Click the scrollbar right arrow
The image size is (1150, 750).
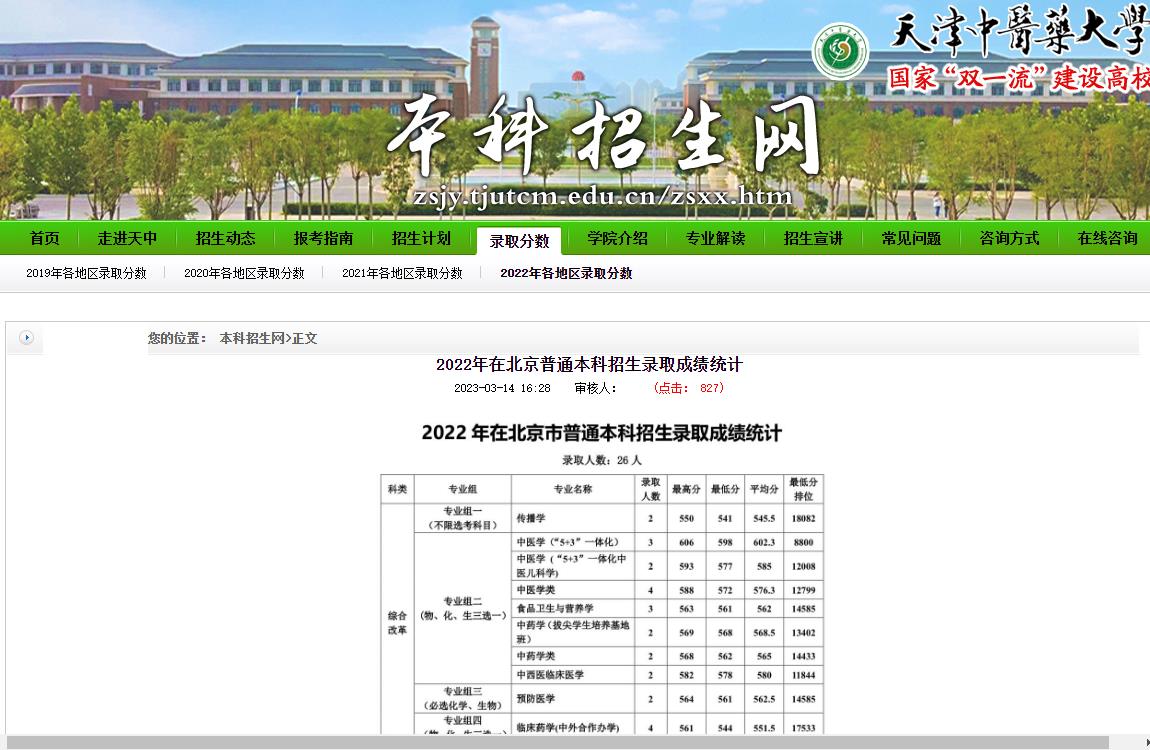[x=1146, y=743]
